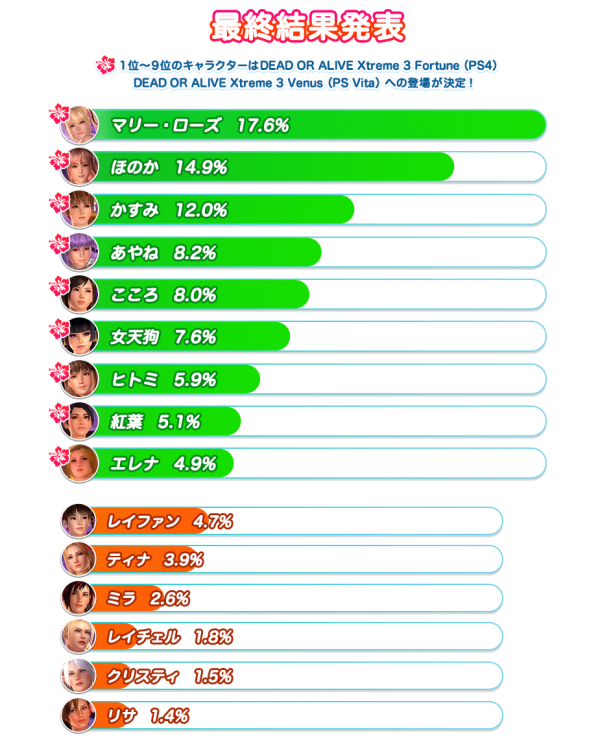This screenshot has height=747, width=600.
Task: Click the クリスティ character portrait icon
Action: click(78, 676)
